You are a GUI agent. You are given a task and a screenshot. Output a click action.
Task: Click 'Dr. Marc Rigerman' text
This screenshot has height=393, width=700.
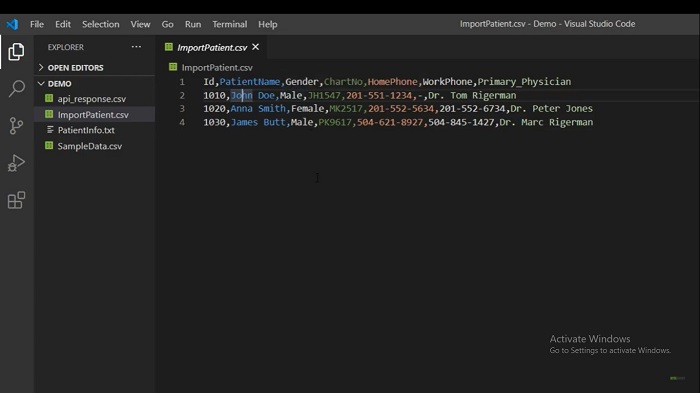546,122
